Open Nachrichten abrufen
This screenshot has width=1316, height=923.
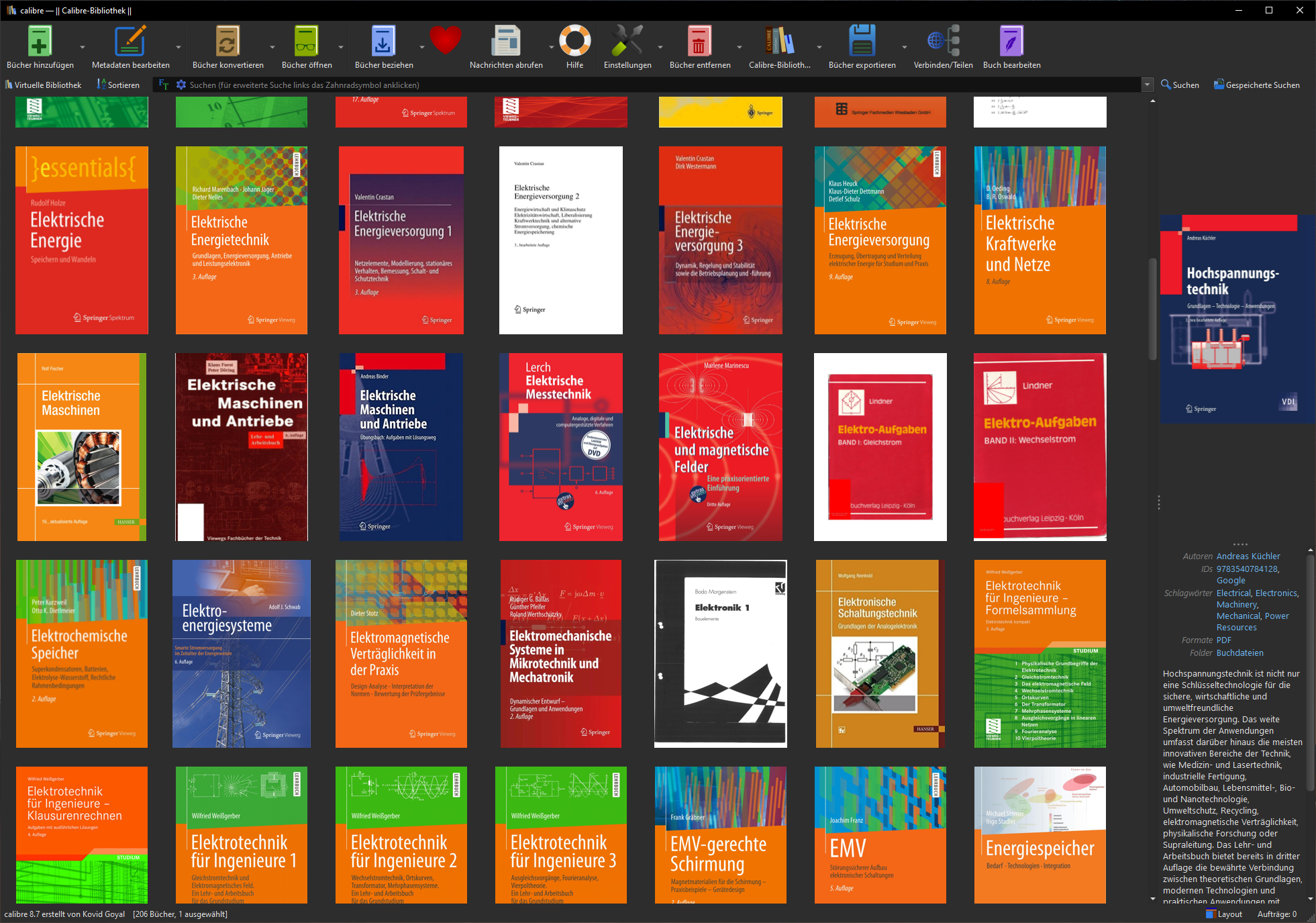click(x=505, y=42)
